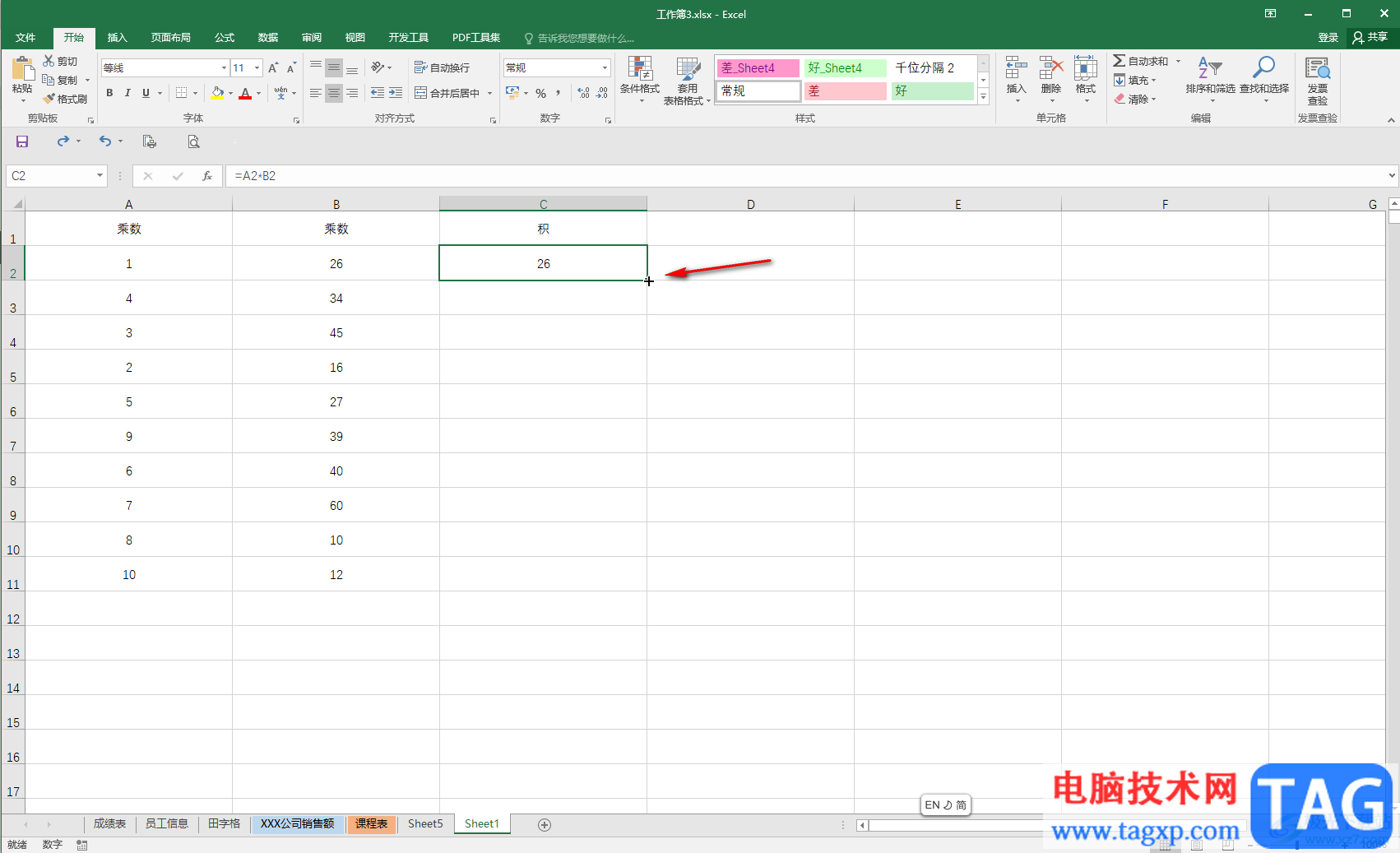Expand the formula bar

point(1392,175)
